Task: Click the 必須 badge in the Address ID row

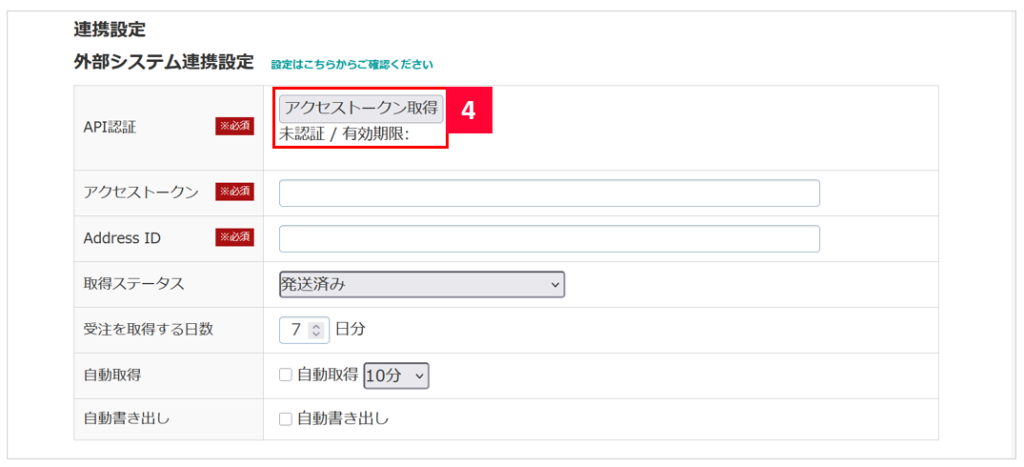Action: click(x=234, y=238)
